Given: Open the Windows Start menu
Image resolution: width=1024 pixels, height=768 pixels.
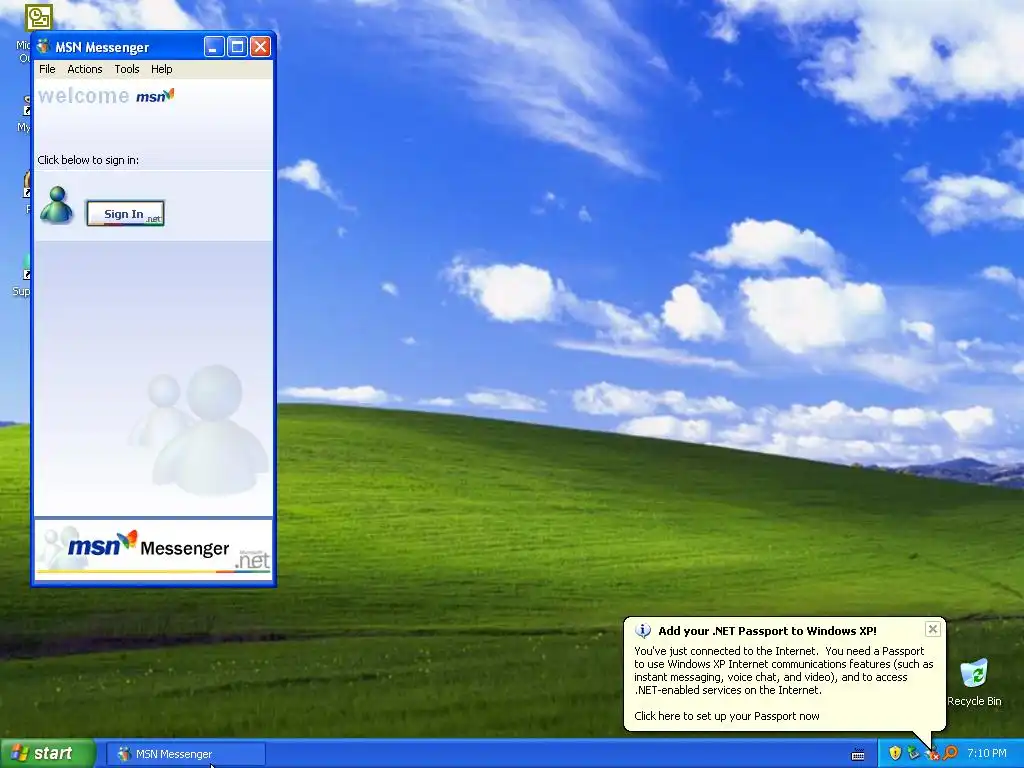Looking at the screenshot, I should (47, 754).
